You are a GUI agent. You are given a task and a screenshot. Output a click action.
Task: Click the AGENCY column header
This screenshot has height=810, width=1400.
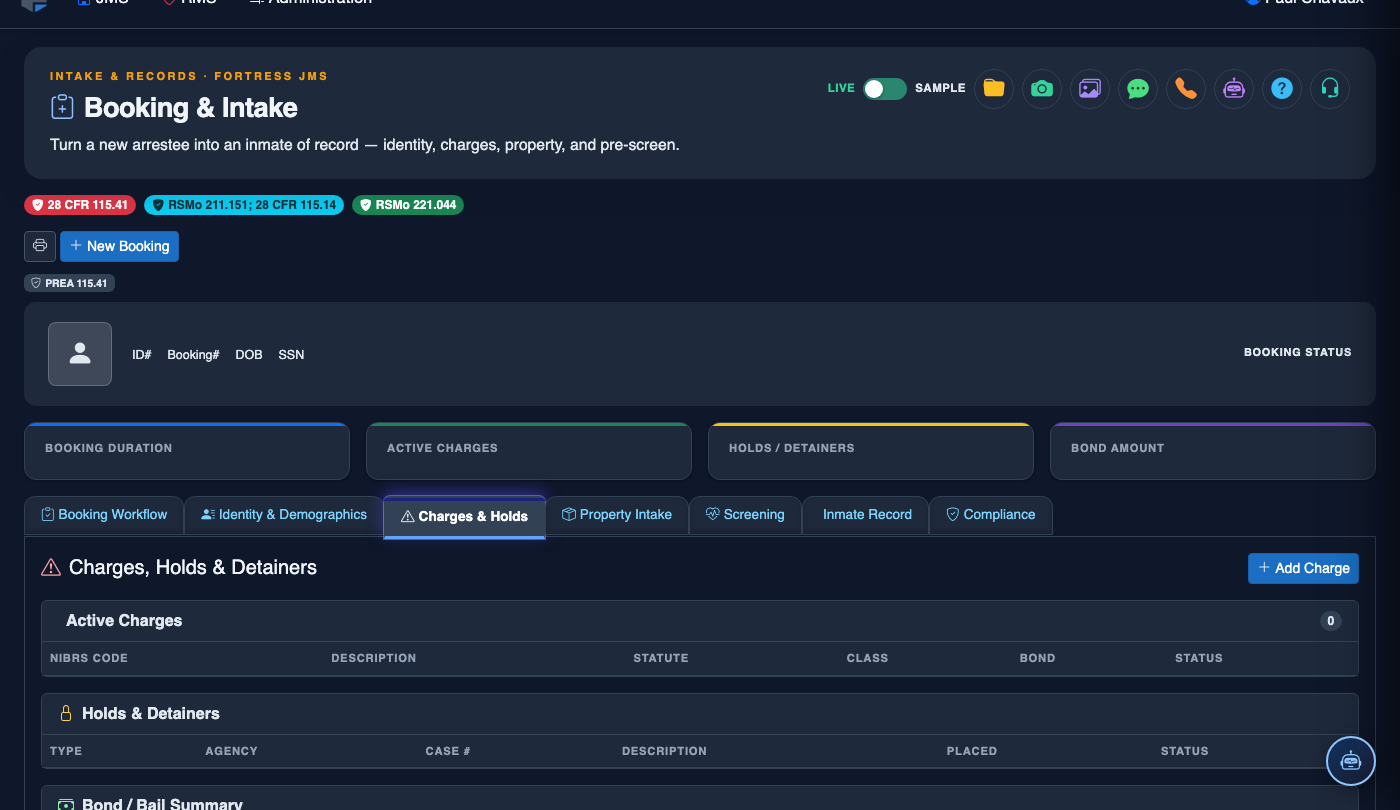(x=231, y=751)
